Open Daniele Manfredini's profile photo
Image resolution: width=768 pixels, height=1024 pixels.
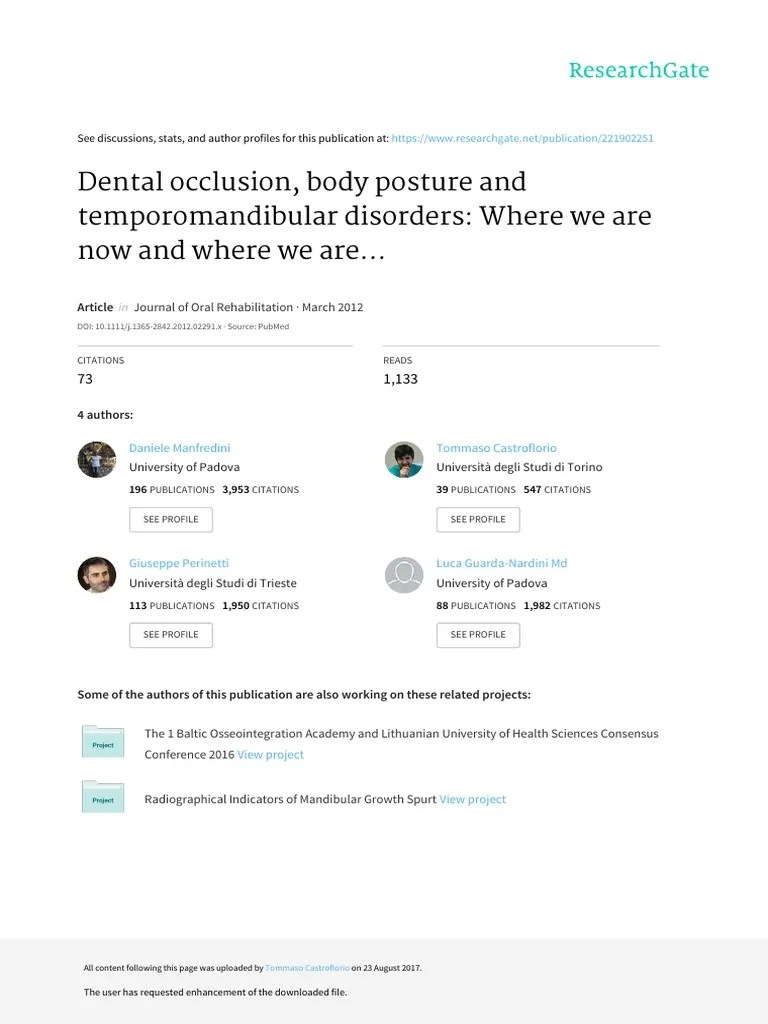97,460
